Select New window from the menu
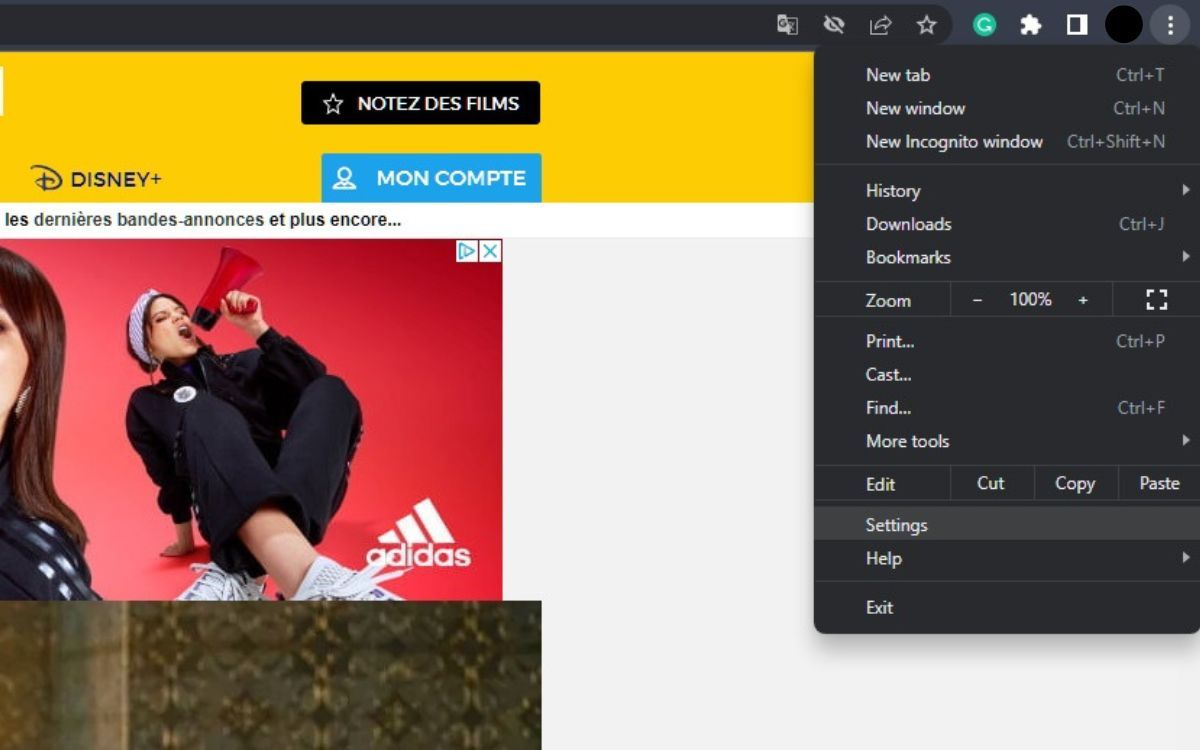Image resolution: width=1200 pixels, height=750 pixels. [x=1007, y=108]
